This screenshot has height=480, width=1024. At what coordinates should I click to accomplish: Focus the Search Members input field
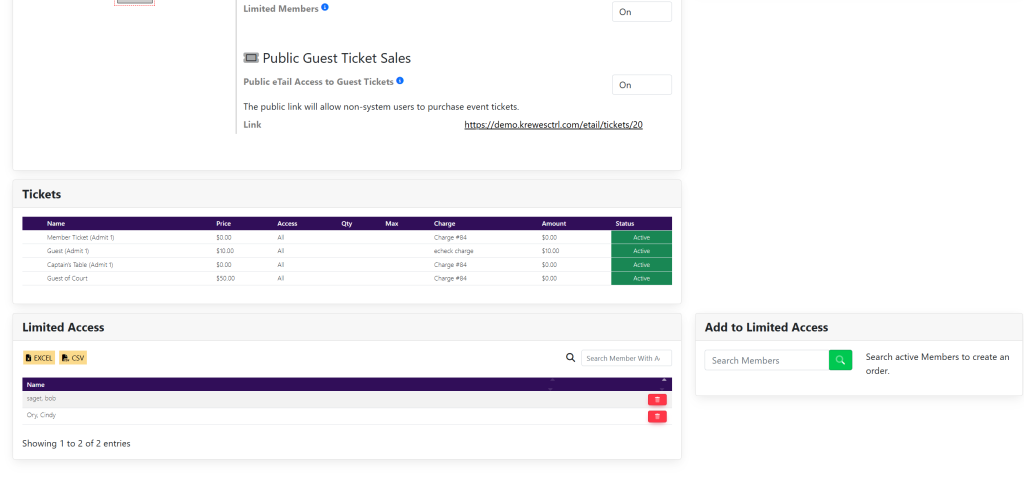point(766,360)
